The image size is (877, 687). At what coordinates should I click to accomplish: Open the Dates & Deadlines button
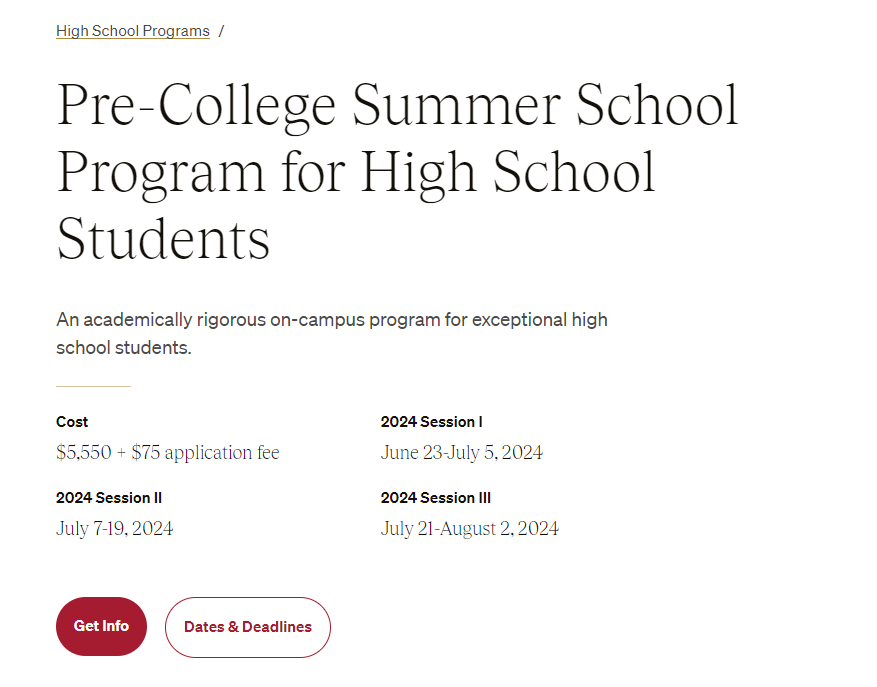point(248,627)
